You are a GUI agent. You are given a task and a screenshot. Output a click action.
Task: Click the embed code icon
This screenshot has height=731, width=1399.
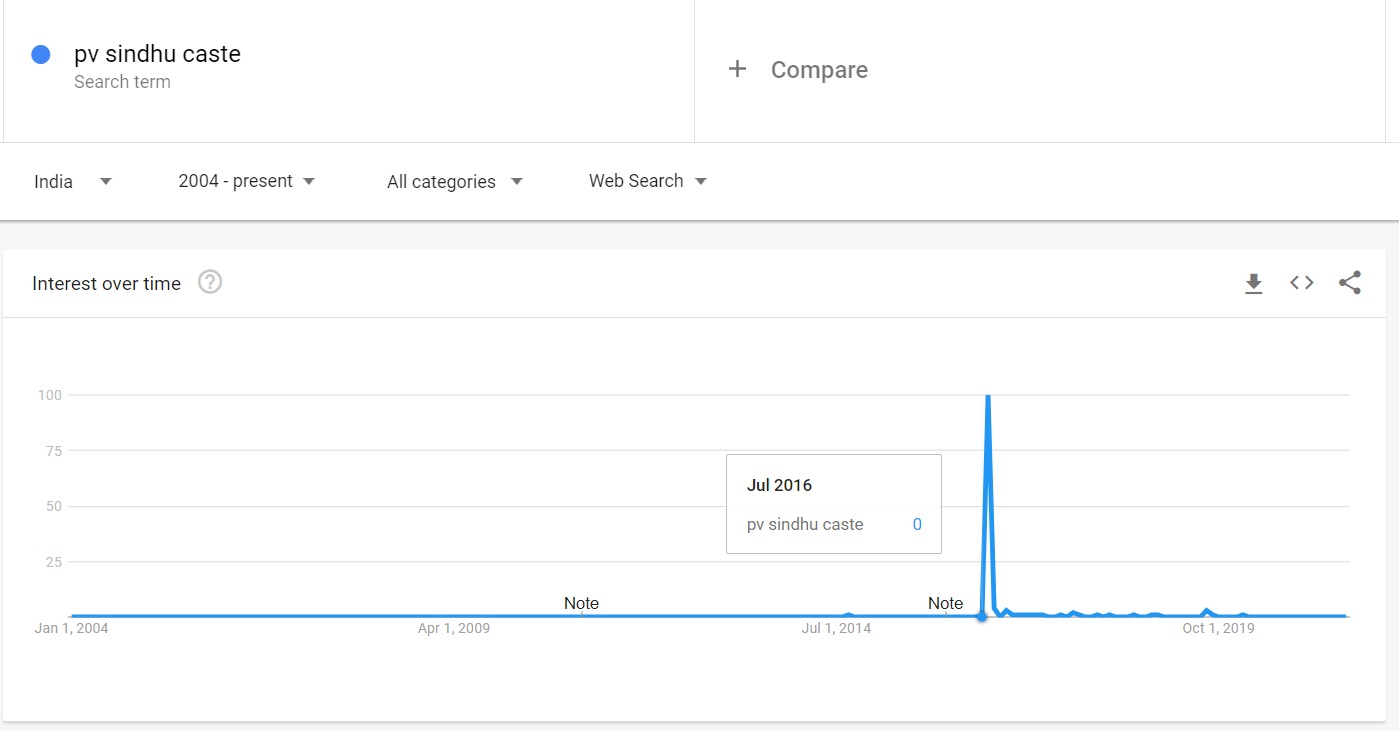[1301, 283]
